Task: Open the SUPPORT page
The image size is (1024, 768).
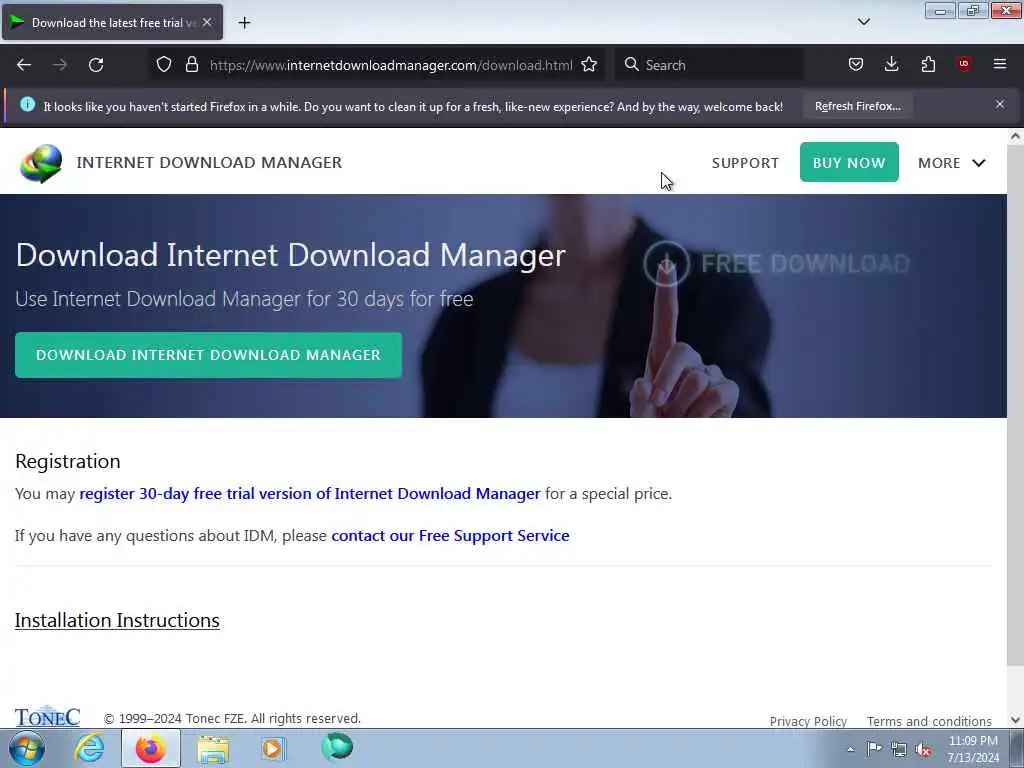Action: pyautogui.click(x=745, y=163)
